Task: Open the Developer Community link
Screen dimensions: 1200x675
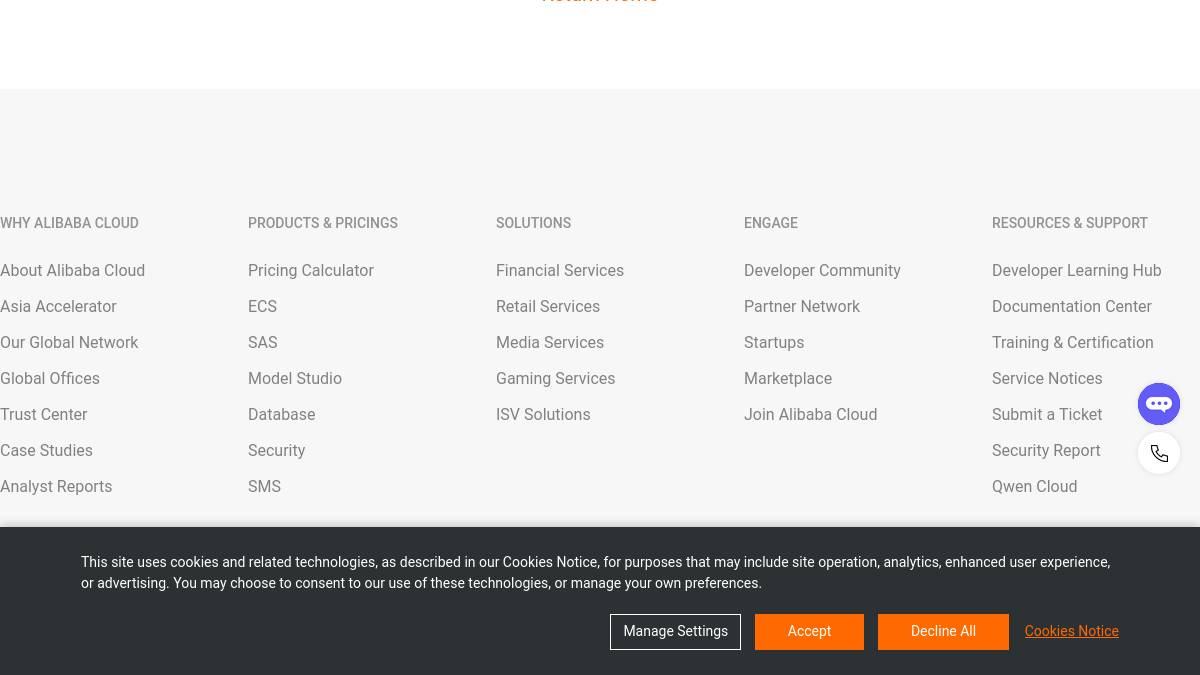Action: (822, 270)
